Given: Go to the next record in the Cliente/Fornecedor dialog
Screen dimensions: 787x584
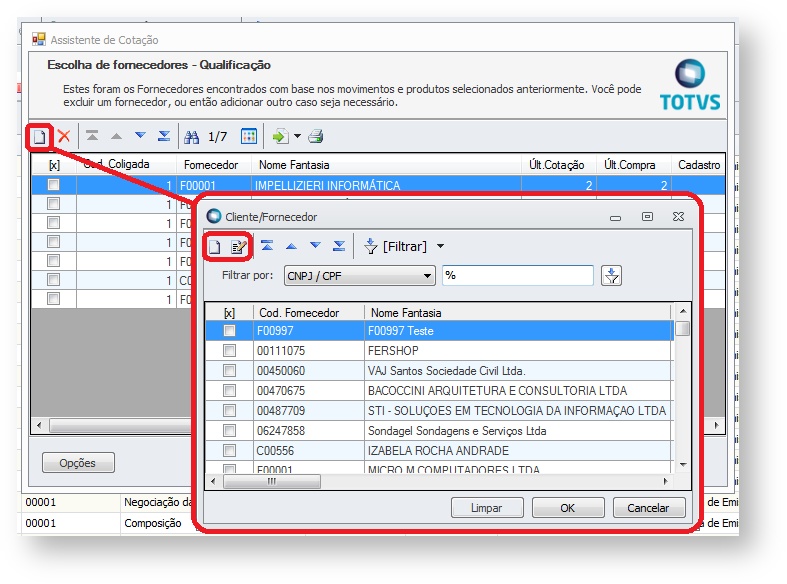Looking at the screenshot, I should tap(315, 245).
